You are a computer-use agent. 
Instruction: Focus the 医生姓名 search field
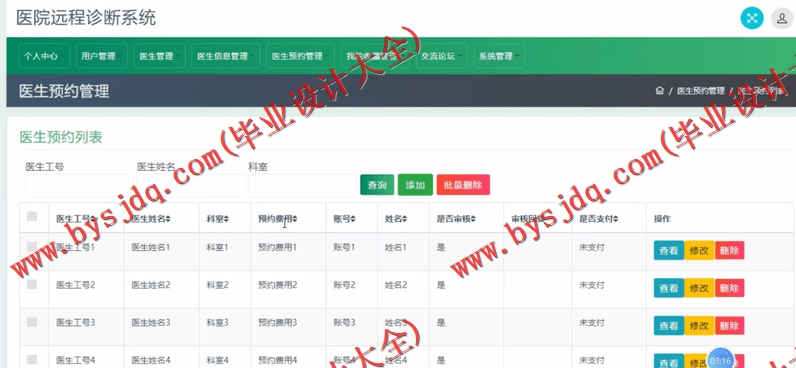pos(191,185)
